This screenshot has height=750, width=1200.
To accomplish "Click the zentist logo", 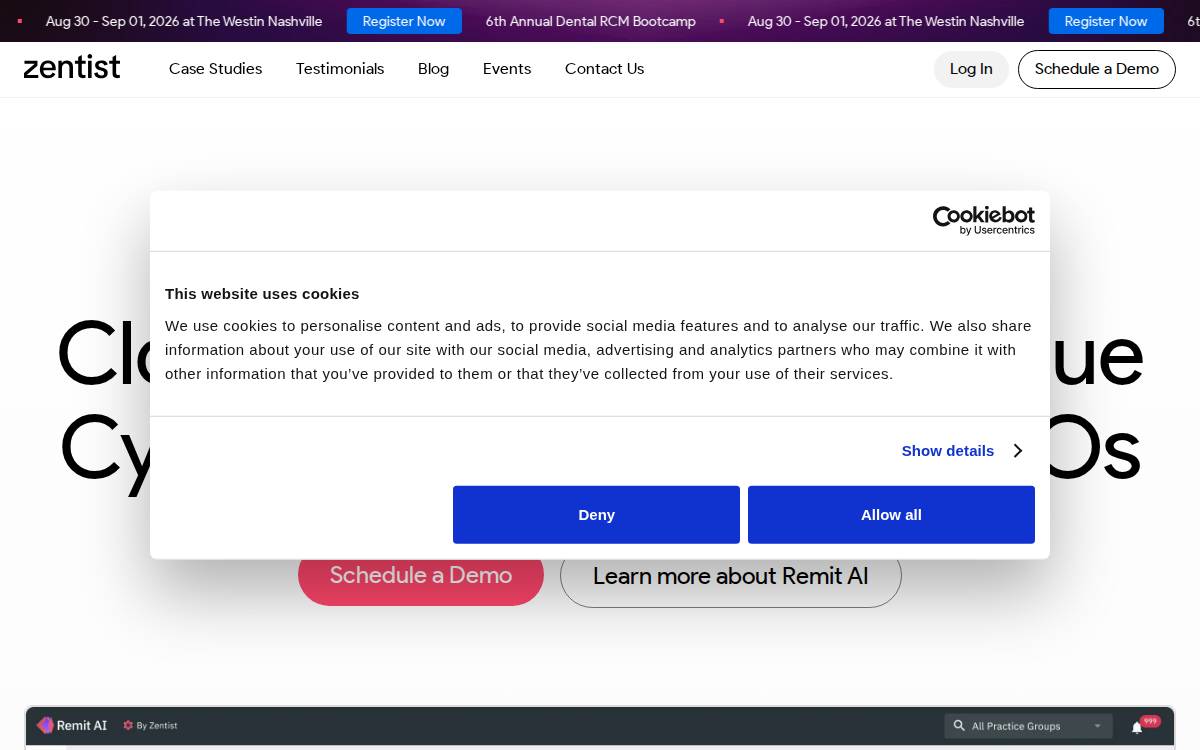I will click(x=72, y=68).
